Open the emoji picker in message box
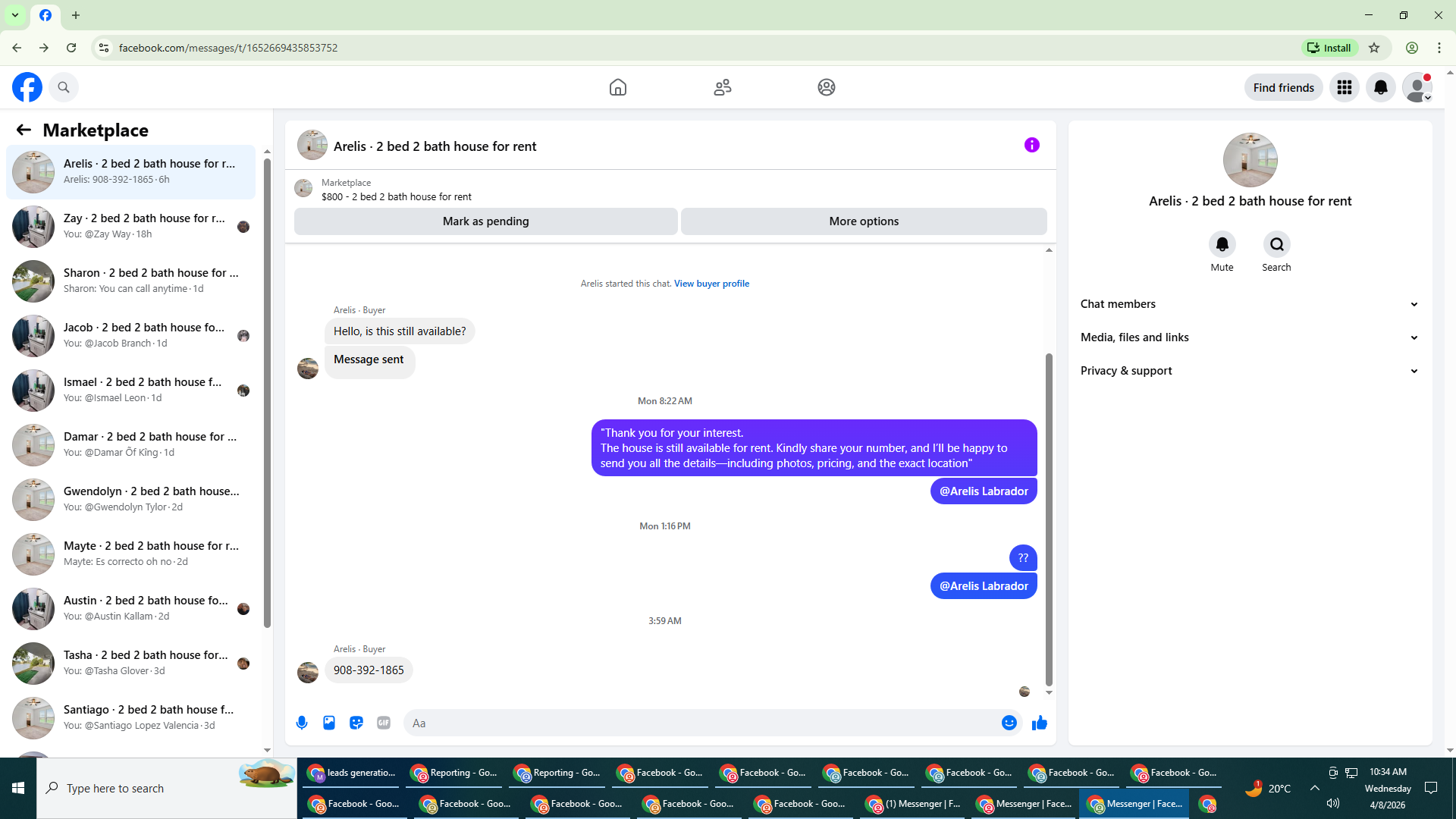The image size is (1456, 819). point(1009,723)
